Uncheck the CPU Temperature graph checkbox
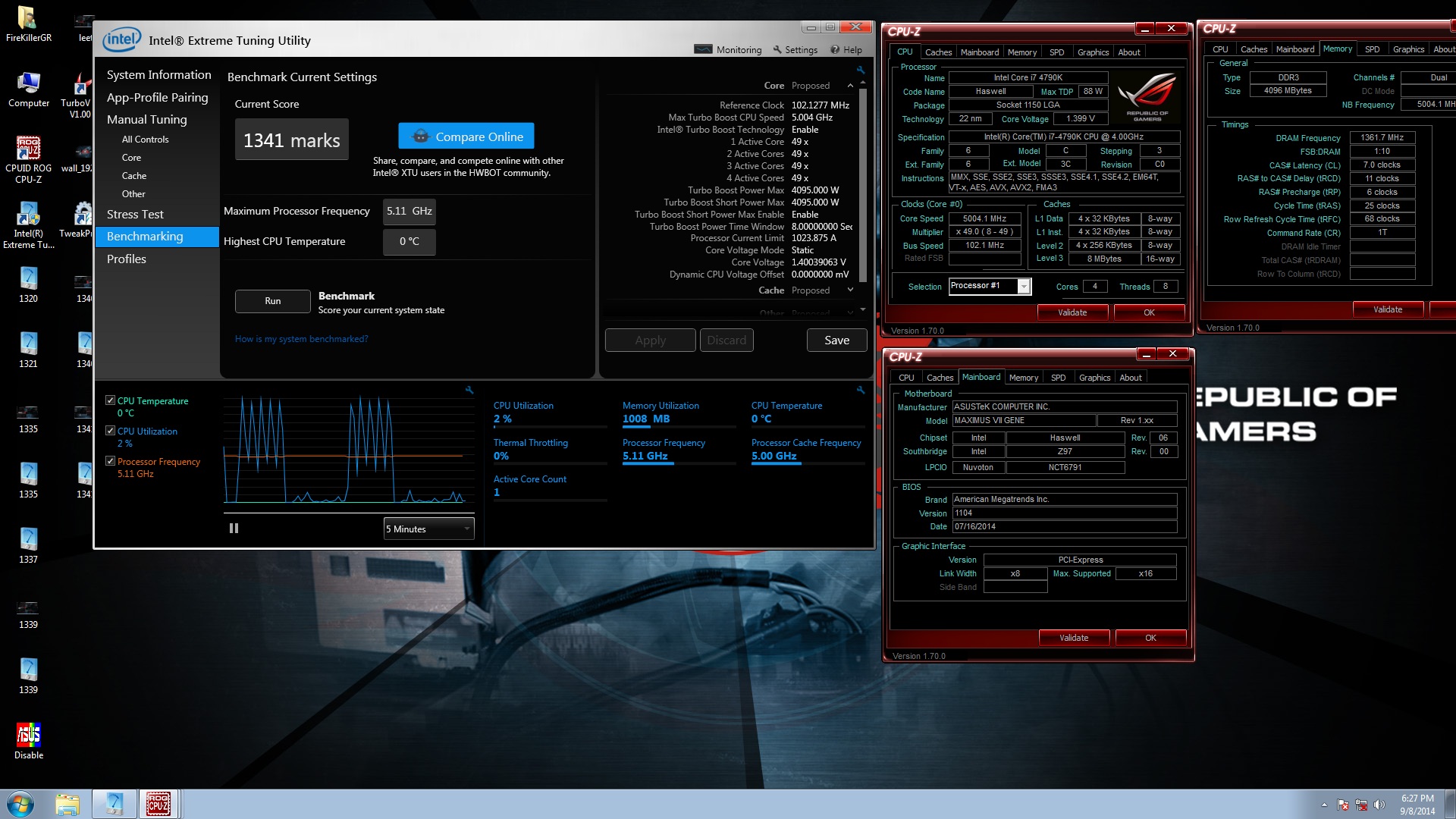Viewport: 1456px width, 819px height. 111,400
